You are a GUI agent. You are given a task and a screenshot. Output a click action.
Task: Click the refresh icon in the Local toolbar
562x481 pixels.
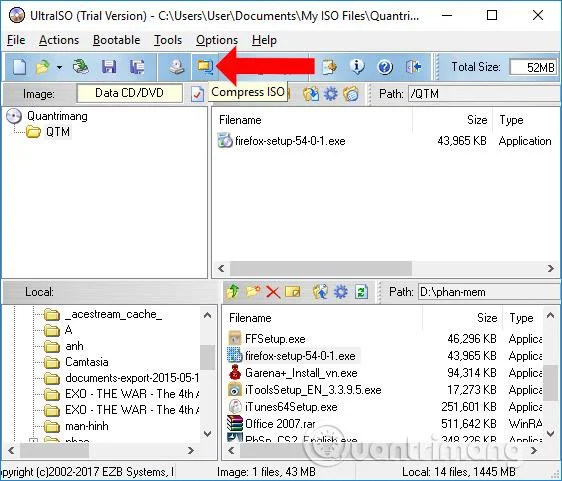point(361,292)
